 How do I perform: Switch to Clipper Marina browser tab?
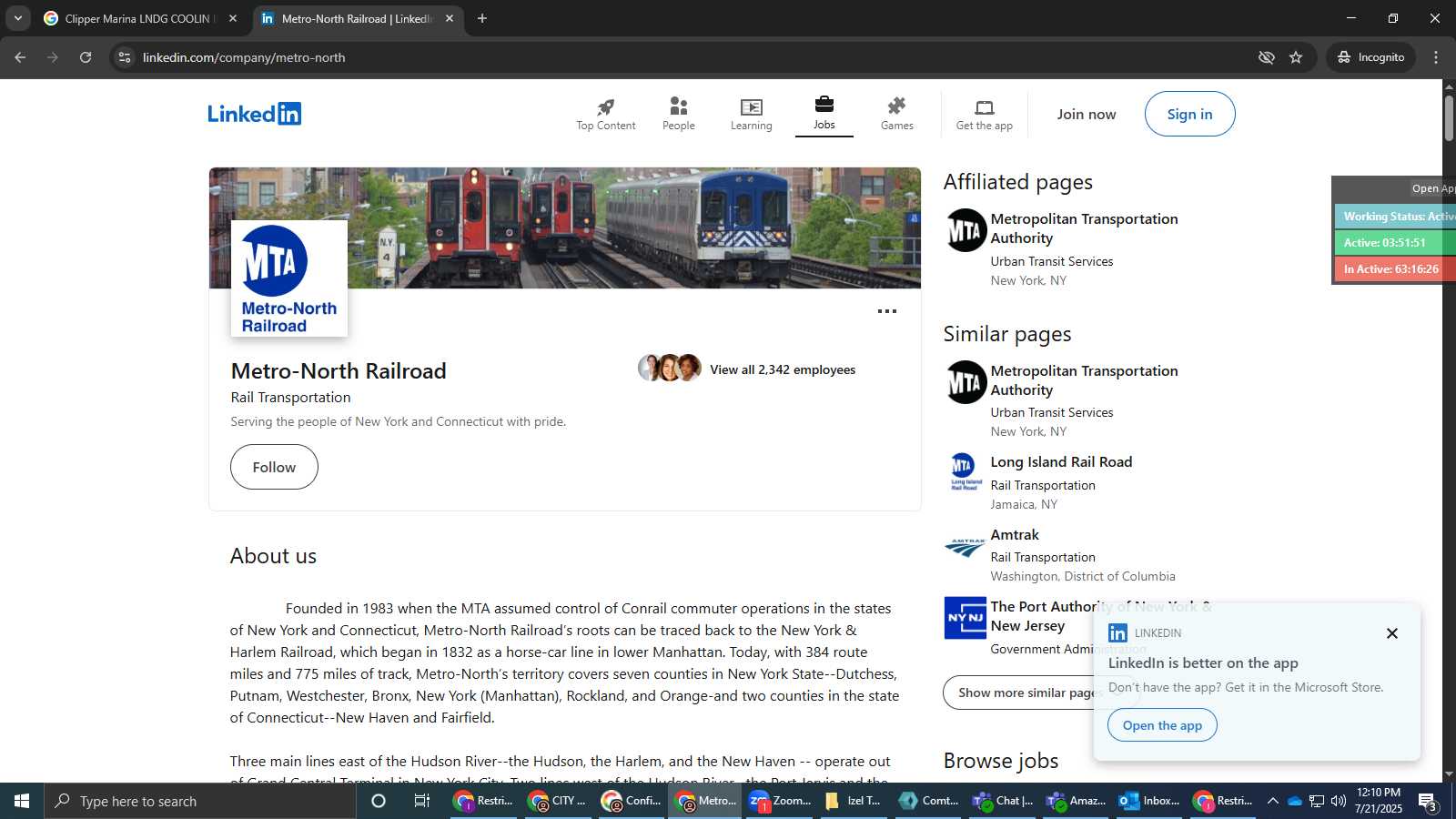tap(141, 18)
